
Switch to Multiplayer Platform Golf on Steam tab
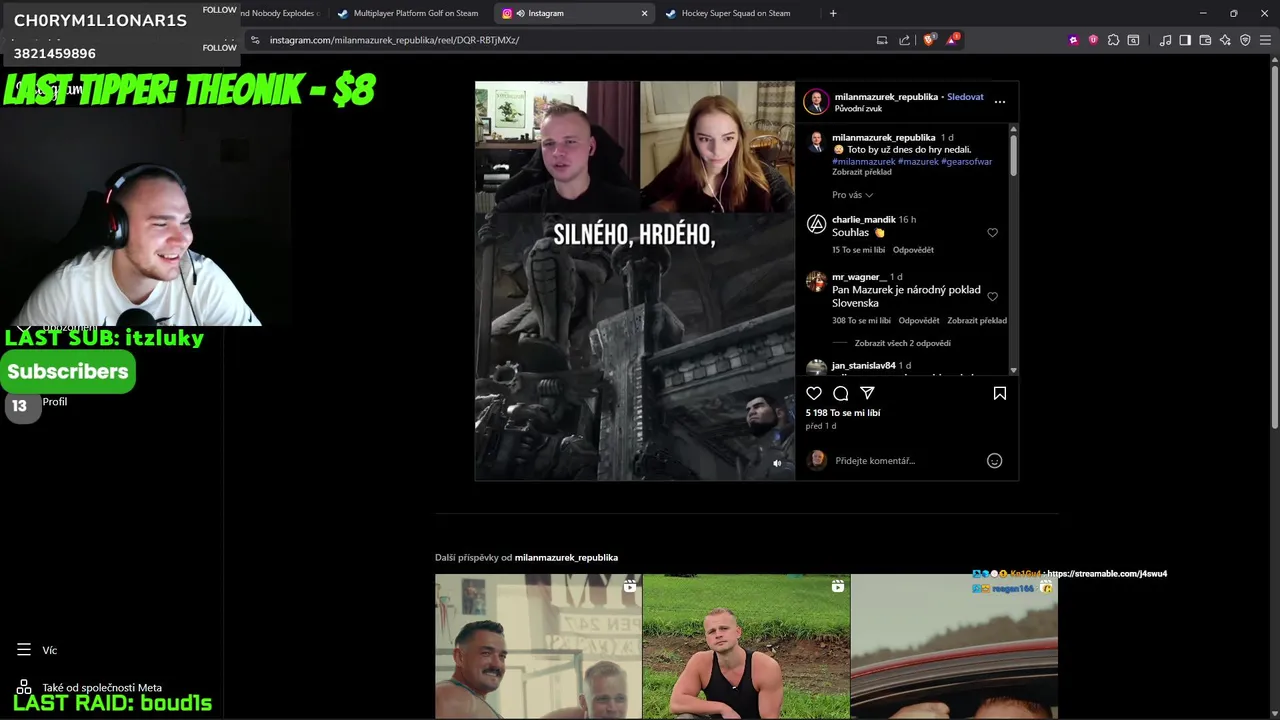click(408, 13)
